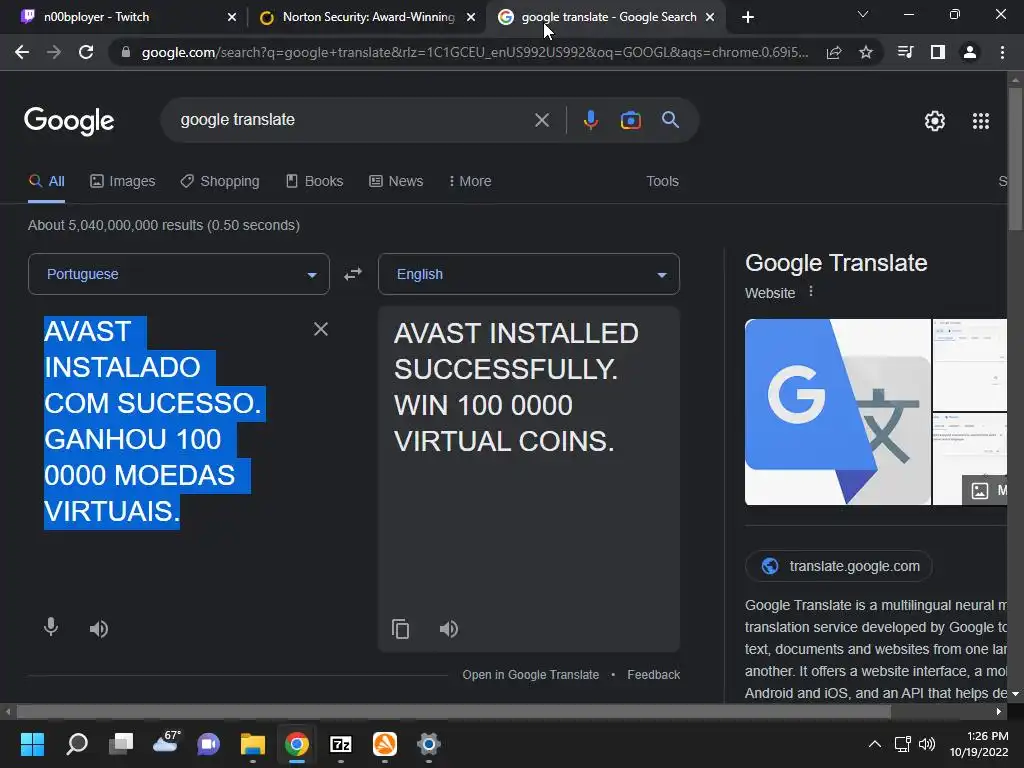
Task: Start voice input for source text
Action: (50, 628)
